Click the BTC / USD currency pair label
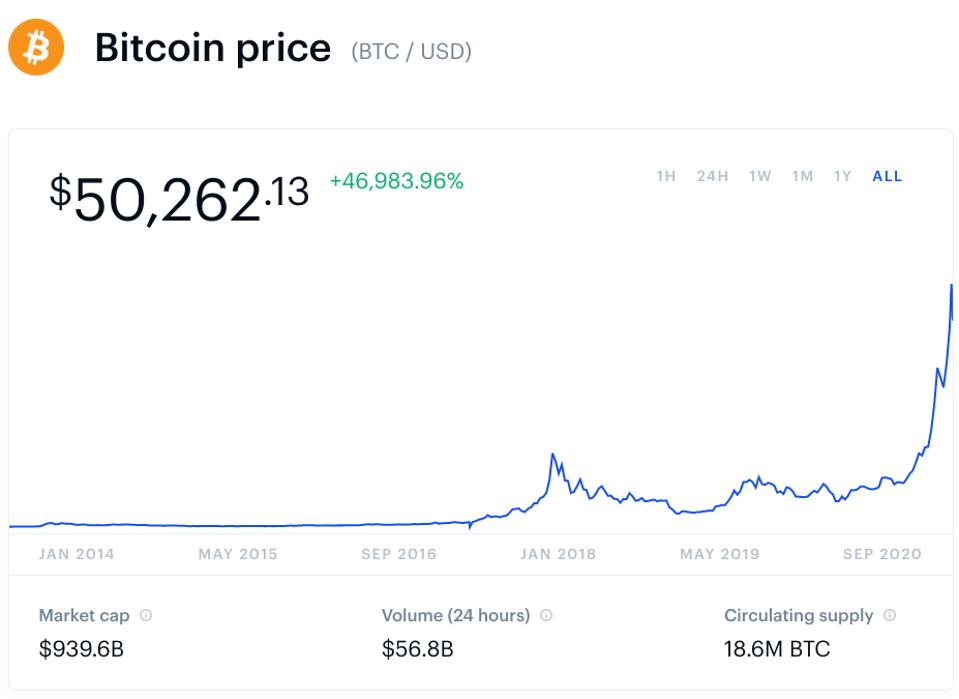Image resolution: width=959 pixels, height=699 pixels. [411, 49]
